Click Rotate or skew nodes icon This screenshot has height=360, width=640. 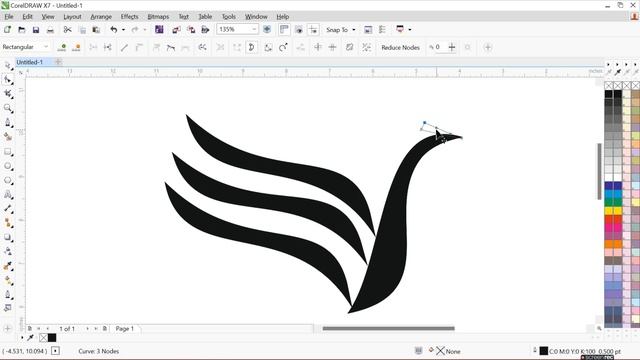283,47
